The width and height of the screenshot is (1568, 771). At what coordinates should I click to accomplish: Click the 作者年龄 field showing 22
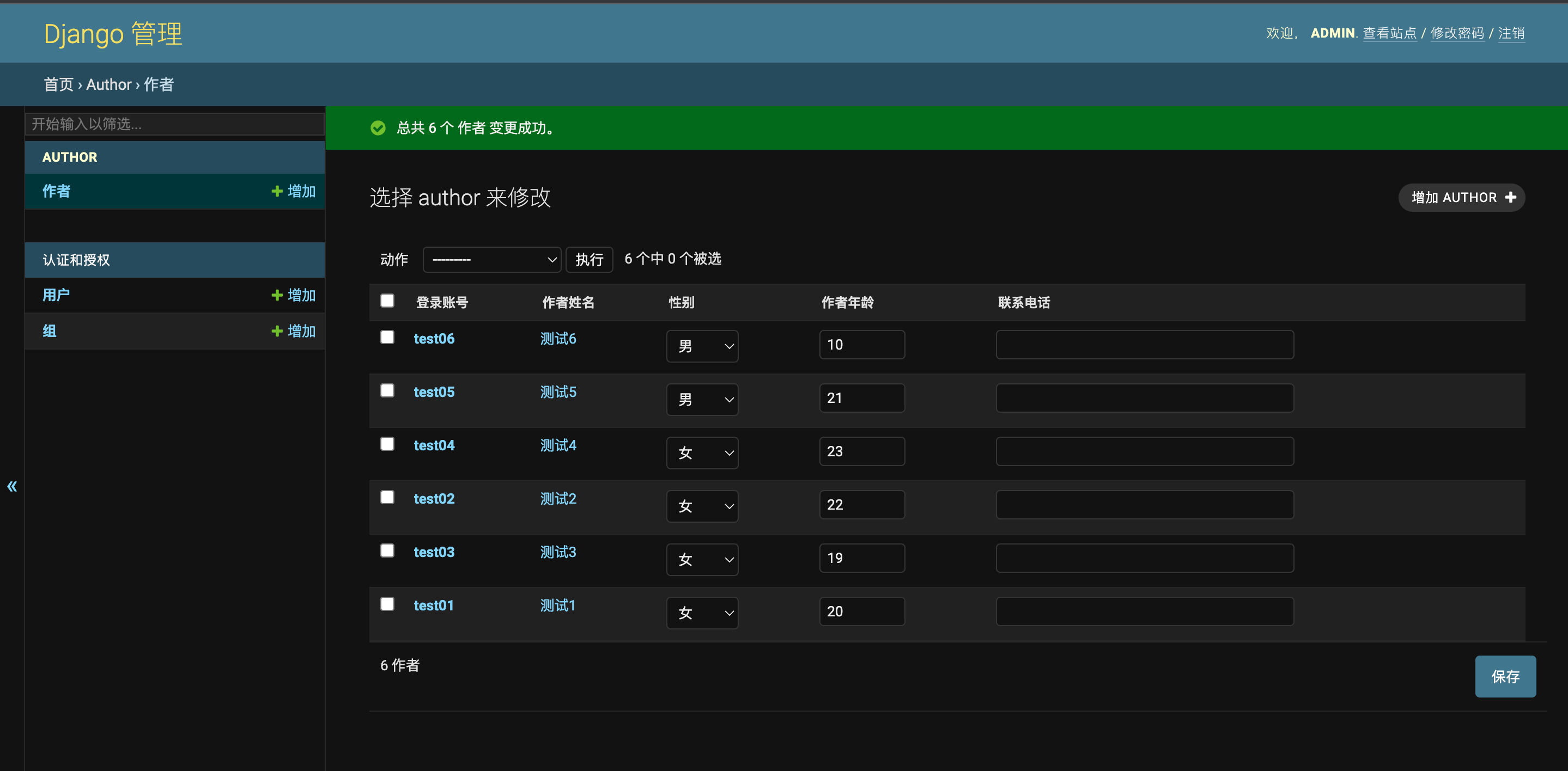[x=862, y=505]
